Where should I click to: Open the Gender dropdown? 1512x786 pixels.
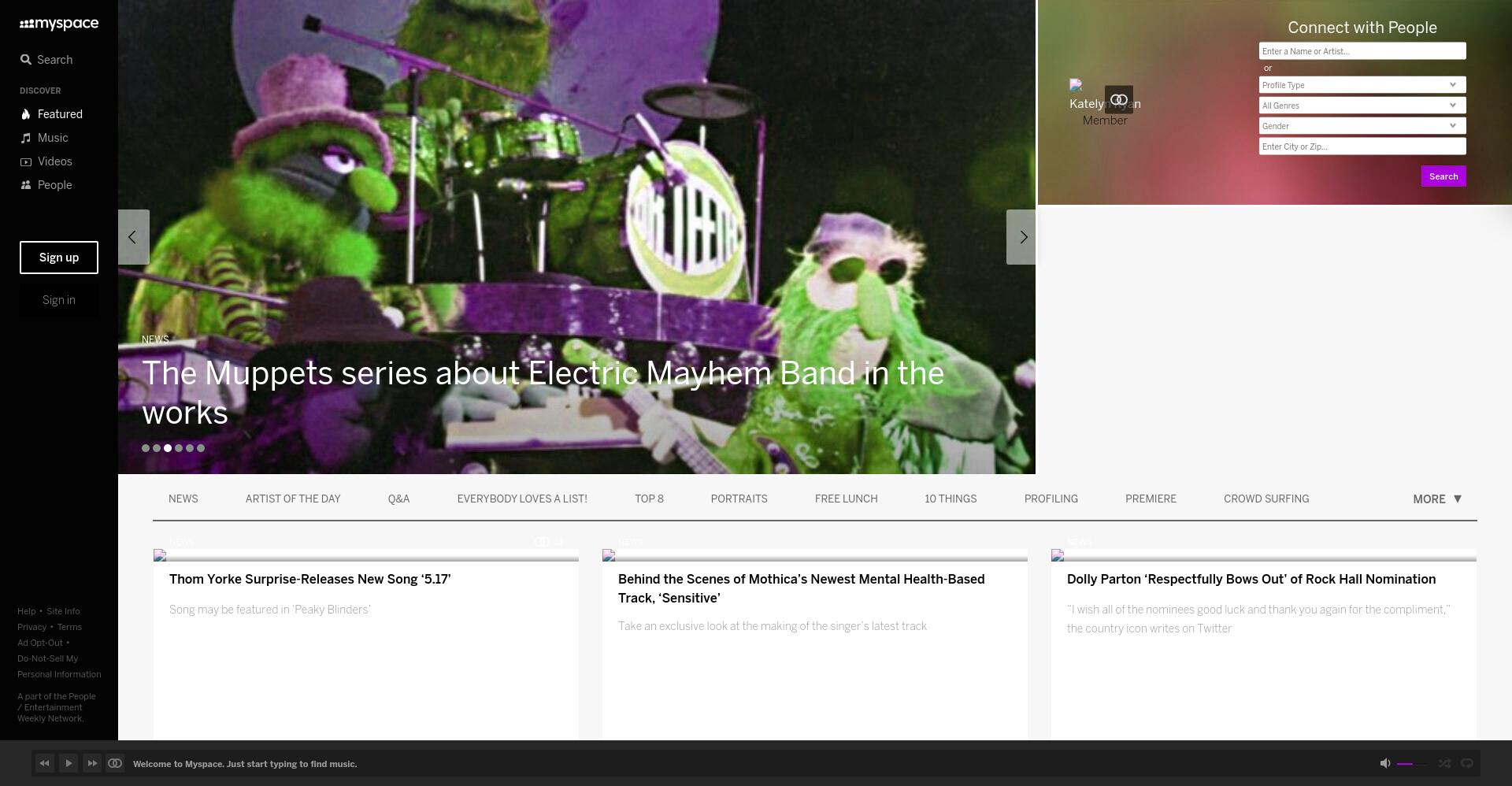pos(1362,126)
